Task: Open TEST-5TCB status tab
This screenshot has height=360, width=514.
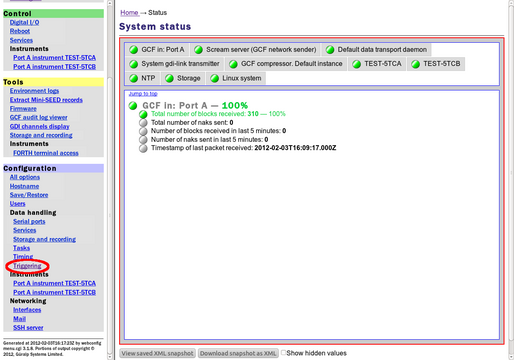Action: click(x=436, y=64)
